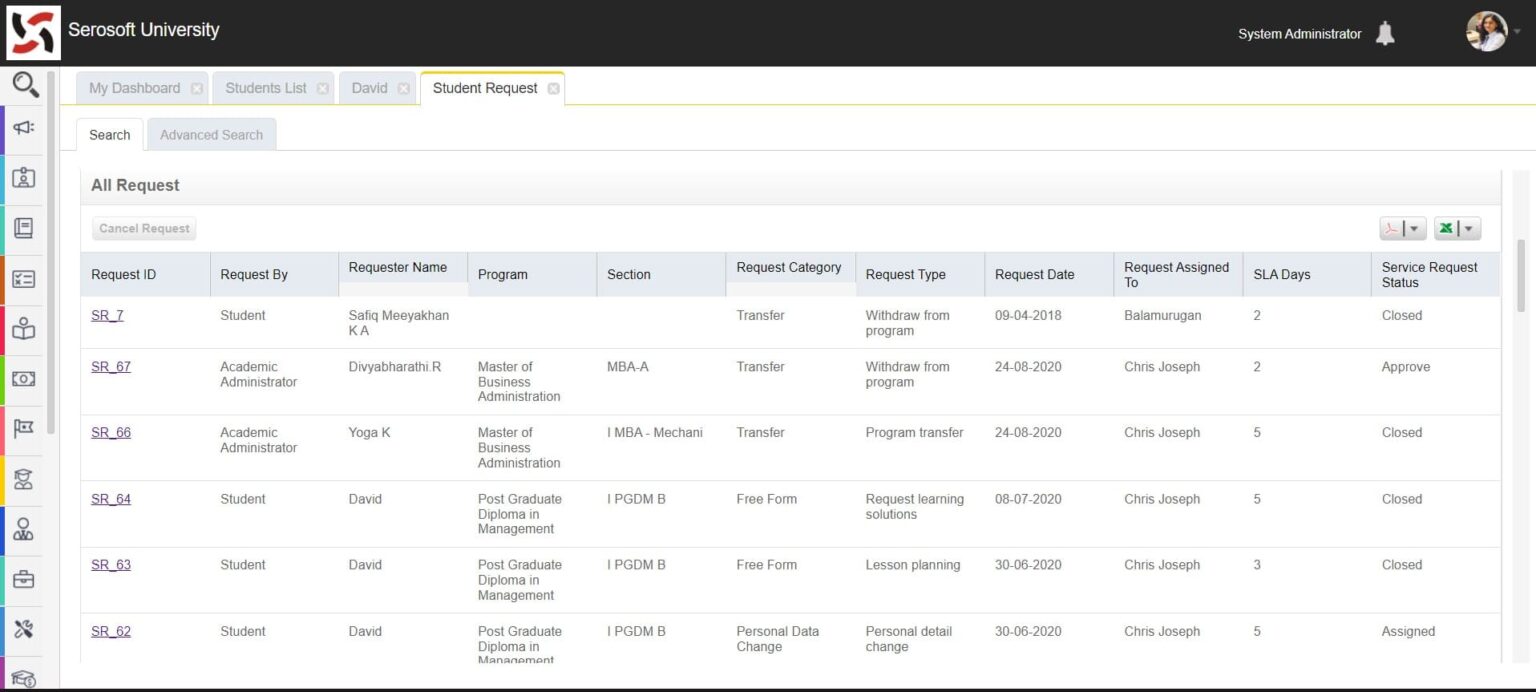Open request SR_67 link
1536x692 pixels.
click(x=110, y=366)
